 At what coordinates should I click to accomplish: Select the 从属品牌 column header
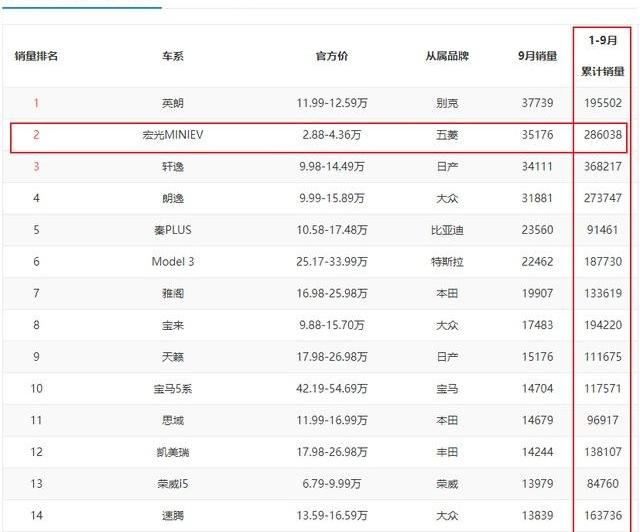(447, 56)
